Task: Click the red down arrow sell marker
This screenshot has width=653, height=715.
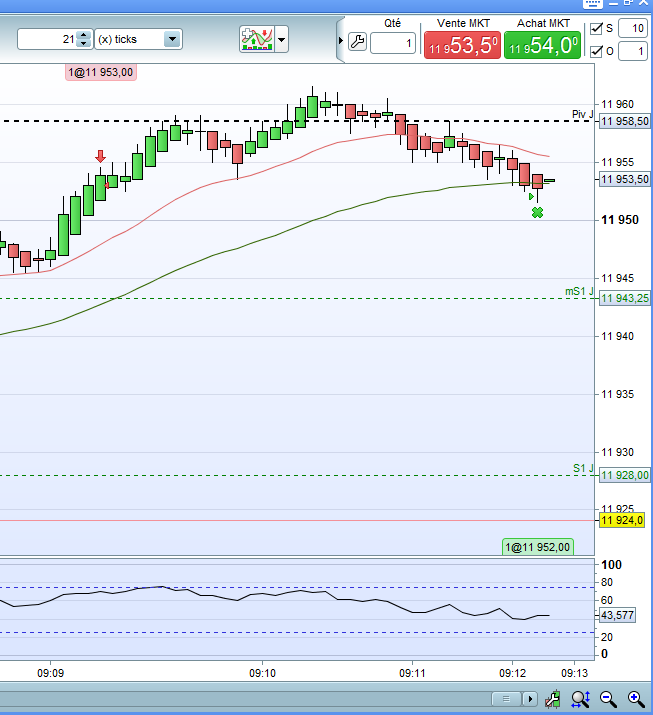Action: click(100, 156)
